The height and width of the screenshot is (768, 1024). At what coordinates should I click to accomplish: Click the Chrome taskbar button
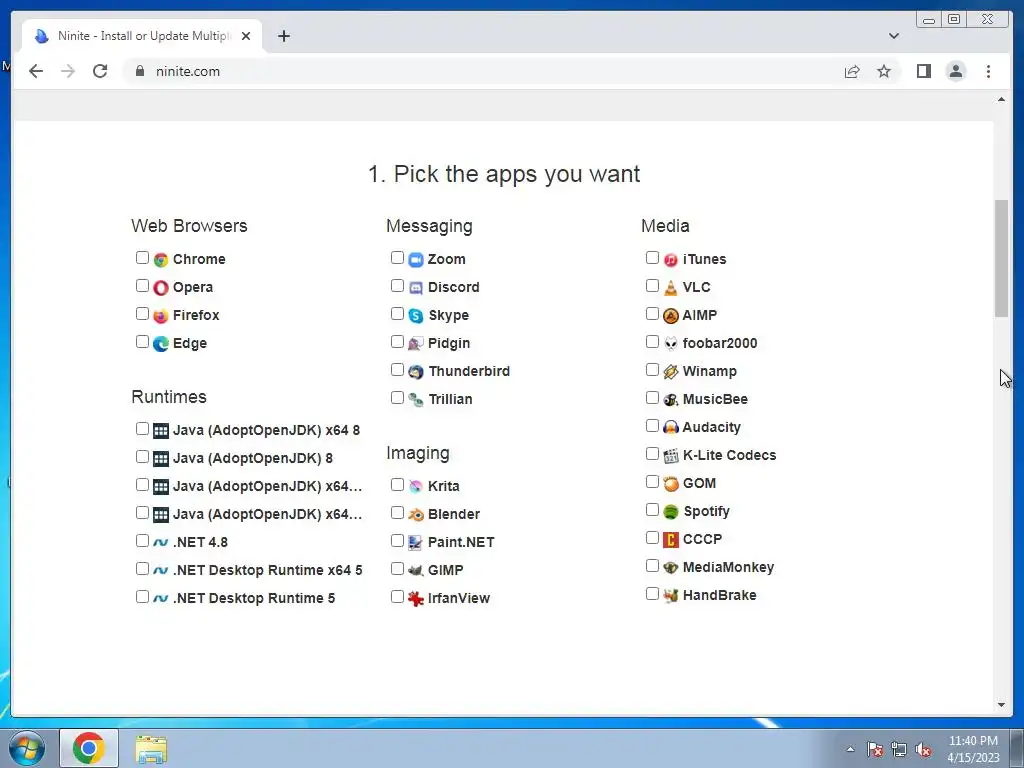click(89, 748)
